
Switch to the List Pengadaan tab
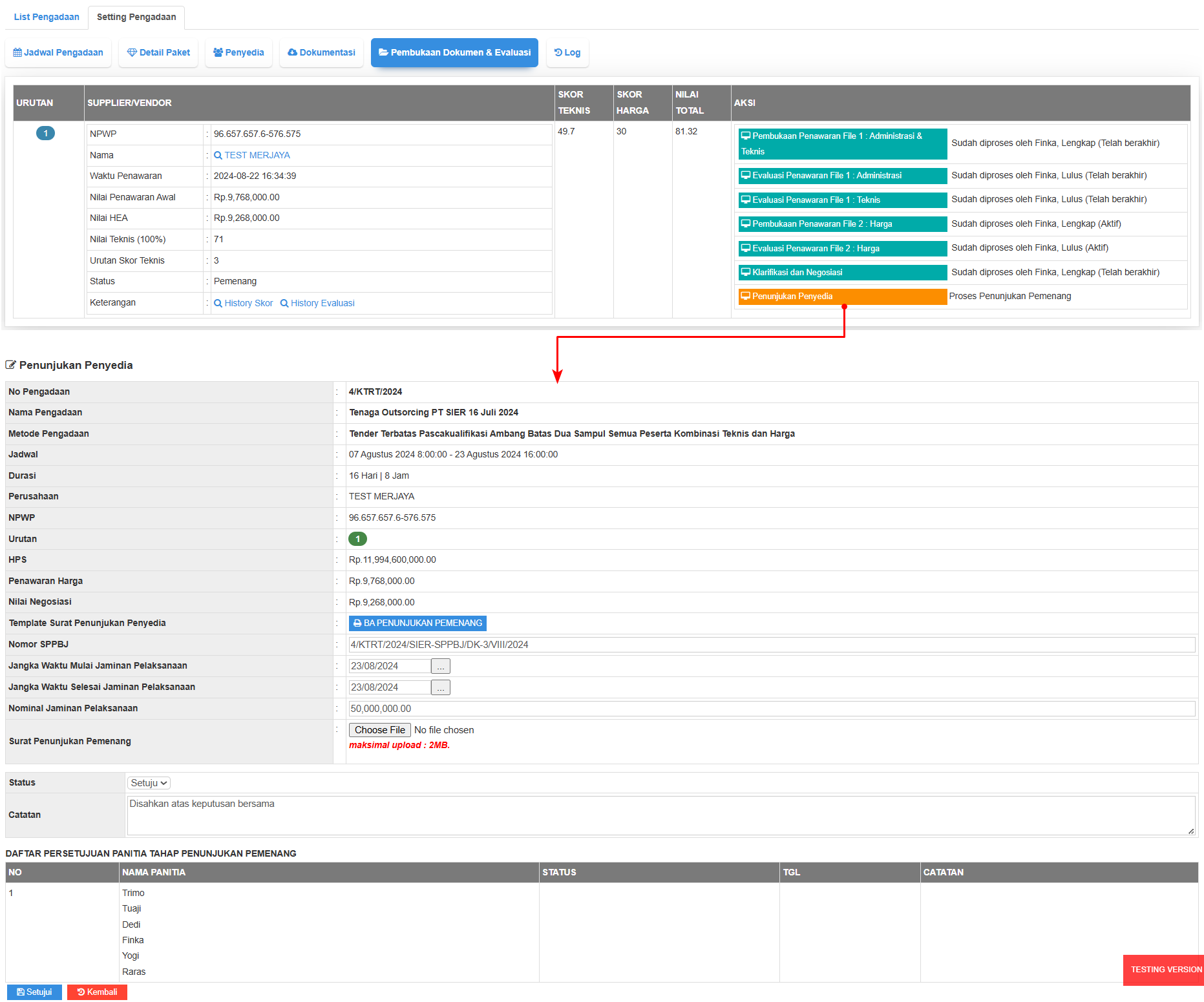47,17
